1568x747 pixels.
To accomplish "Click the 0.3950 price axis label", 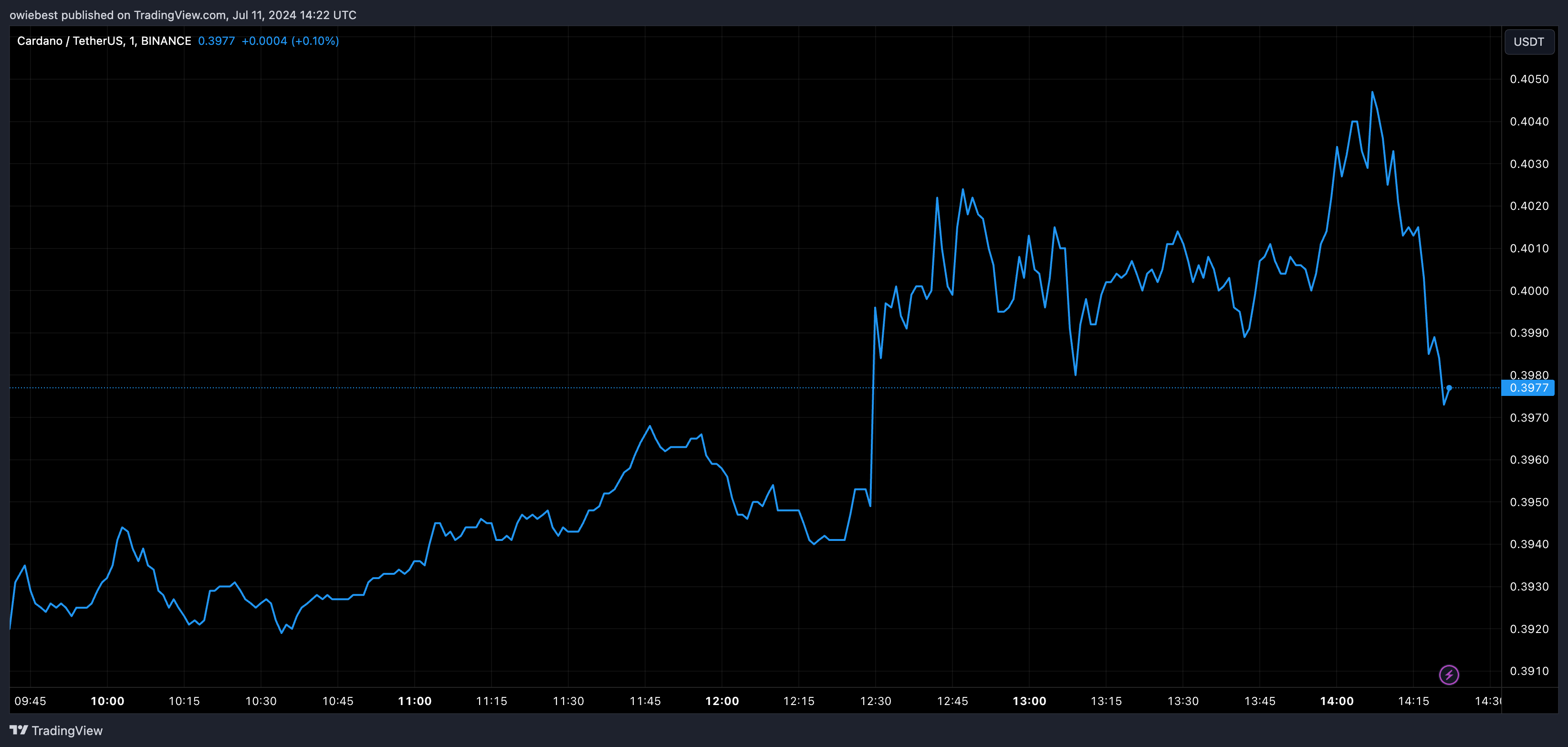I will [1529, 502].
